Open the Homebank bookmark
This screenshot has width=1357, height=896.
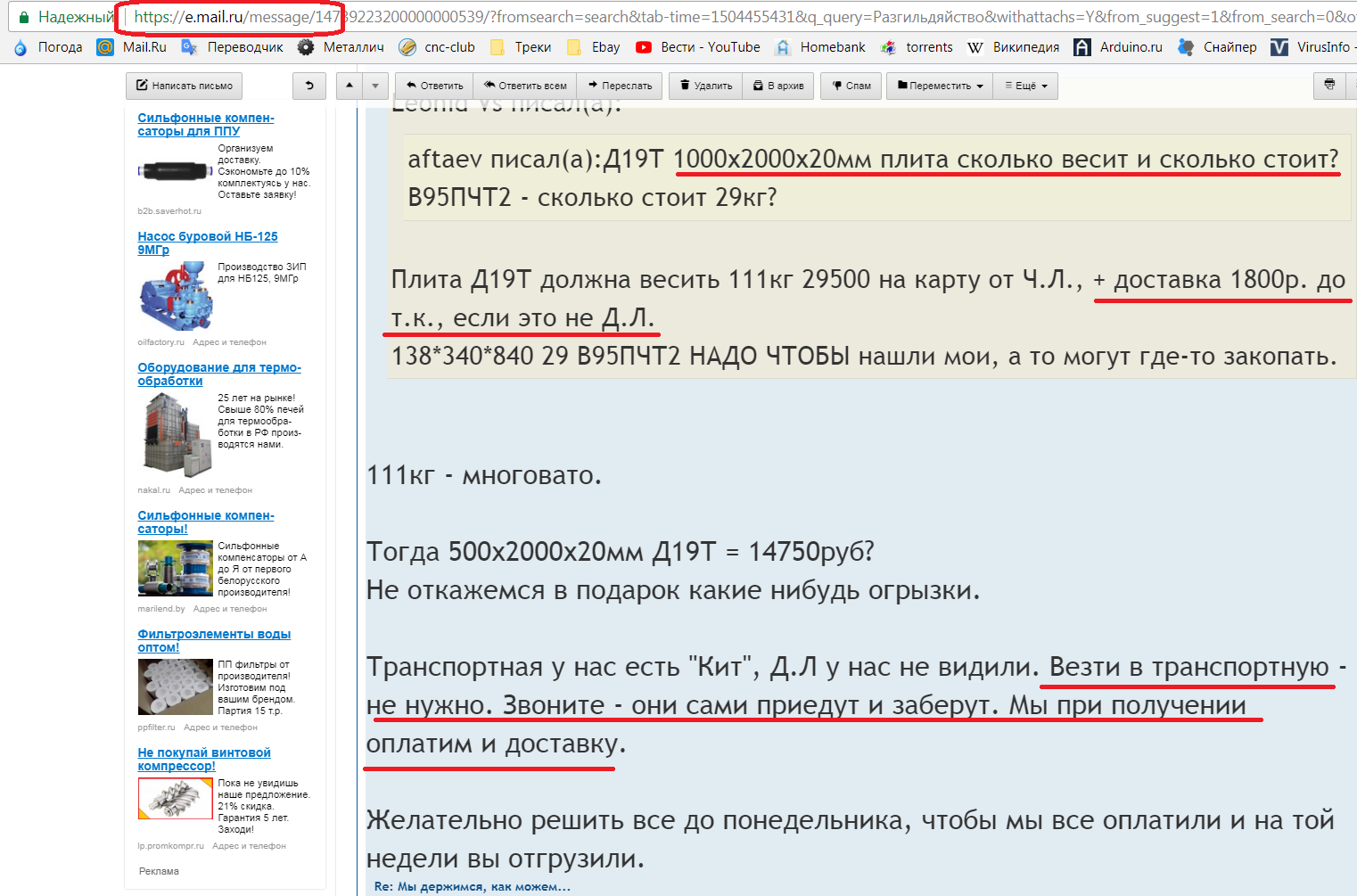point(820,47)
